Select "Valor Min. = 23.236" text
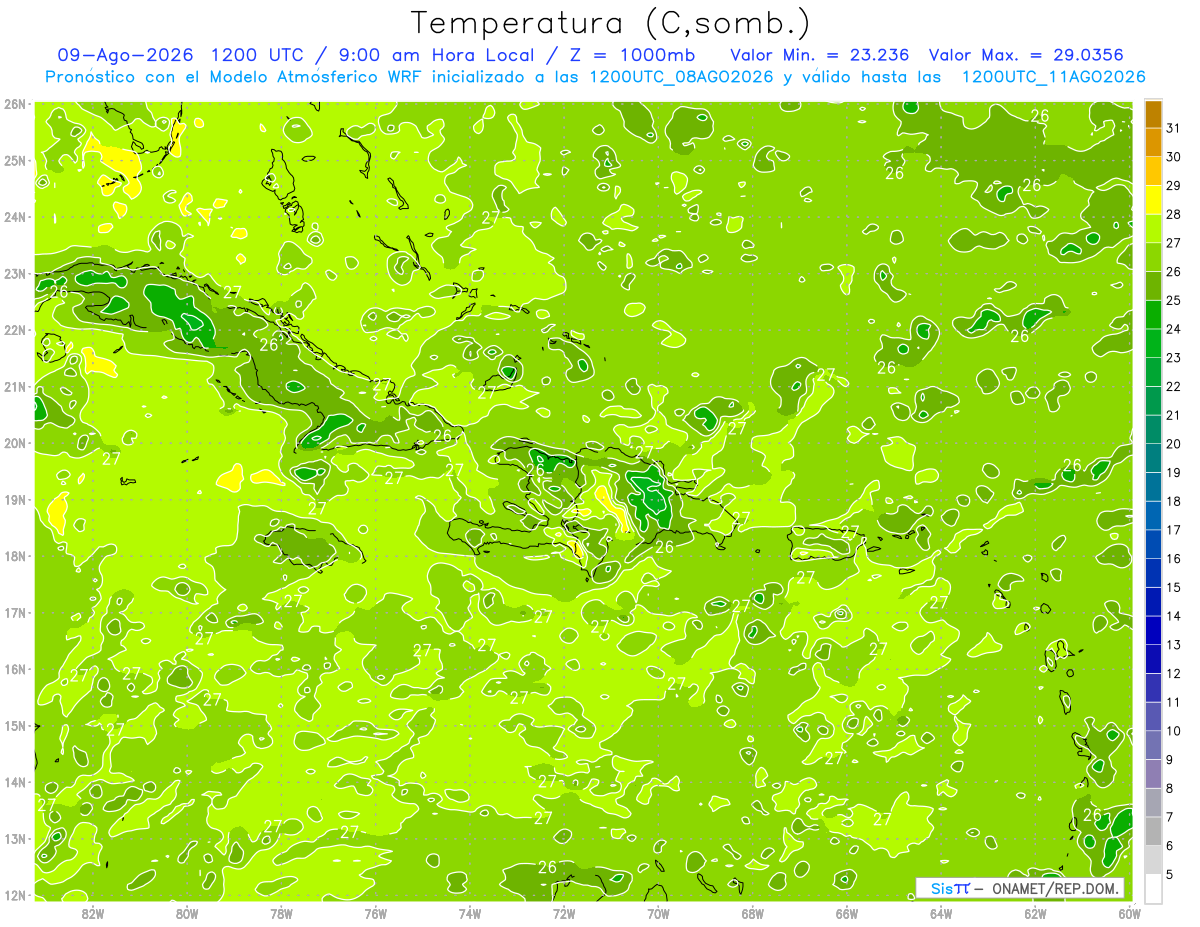Screen dimensions: 1200x927 point(820,55)
